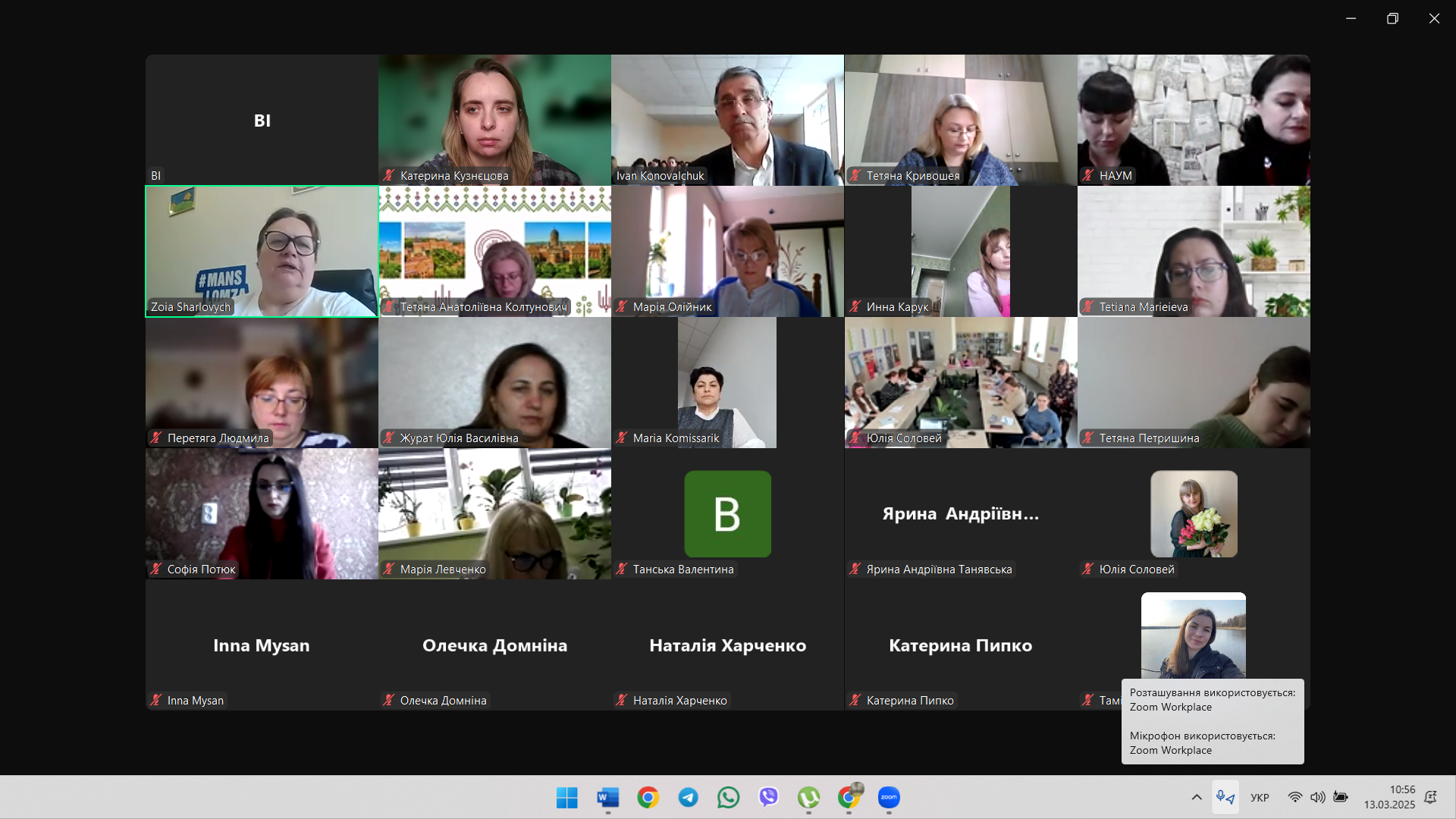The image size is (1456, 819).
Task: Open Wi-Fi network settings in tray
Action: click(x=1295, y=798)
